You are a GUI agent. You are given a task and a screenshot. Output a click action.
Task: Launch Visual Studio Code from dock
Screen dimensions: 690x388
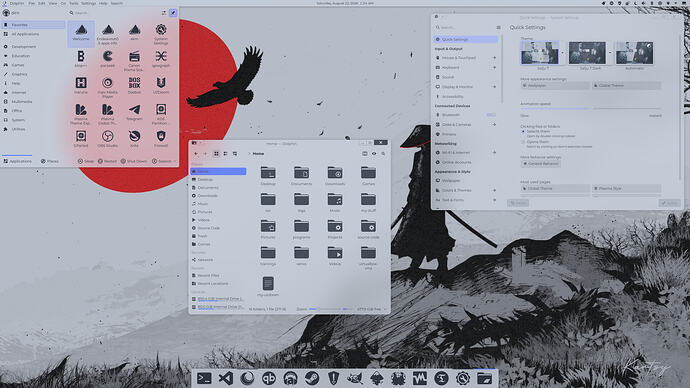(226, 378)
